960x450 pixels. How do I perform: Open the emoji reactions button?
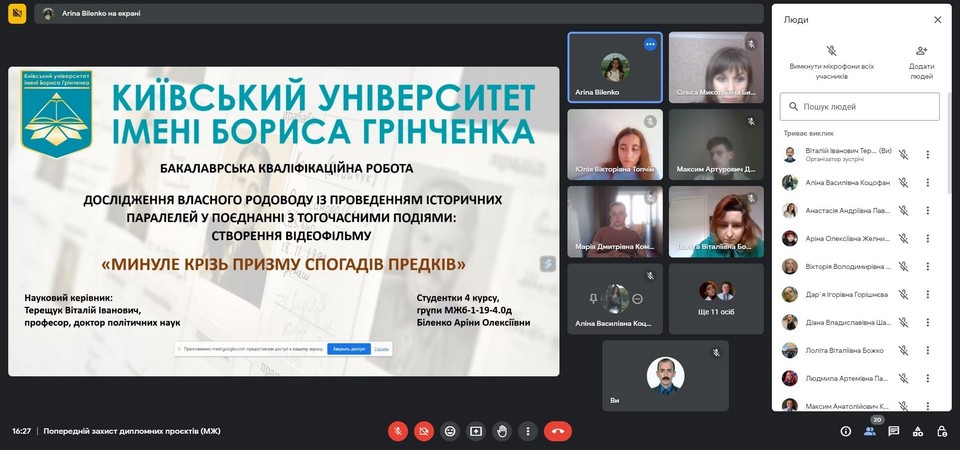(450, 431)
